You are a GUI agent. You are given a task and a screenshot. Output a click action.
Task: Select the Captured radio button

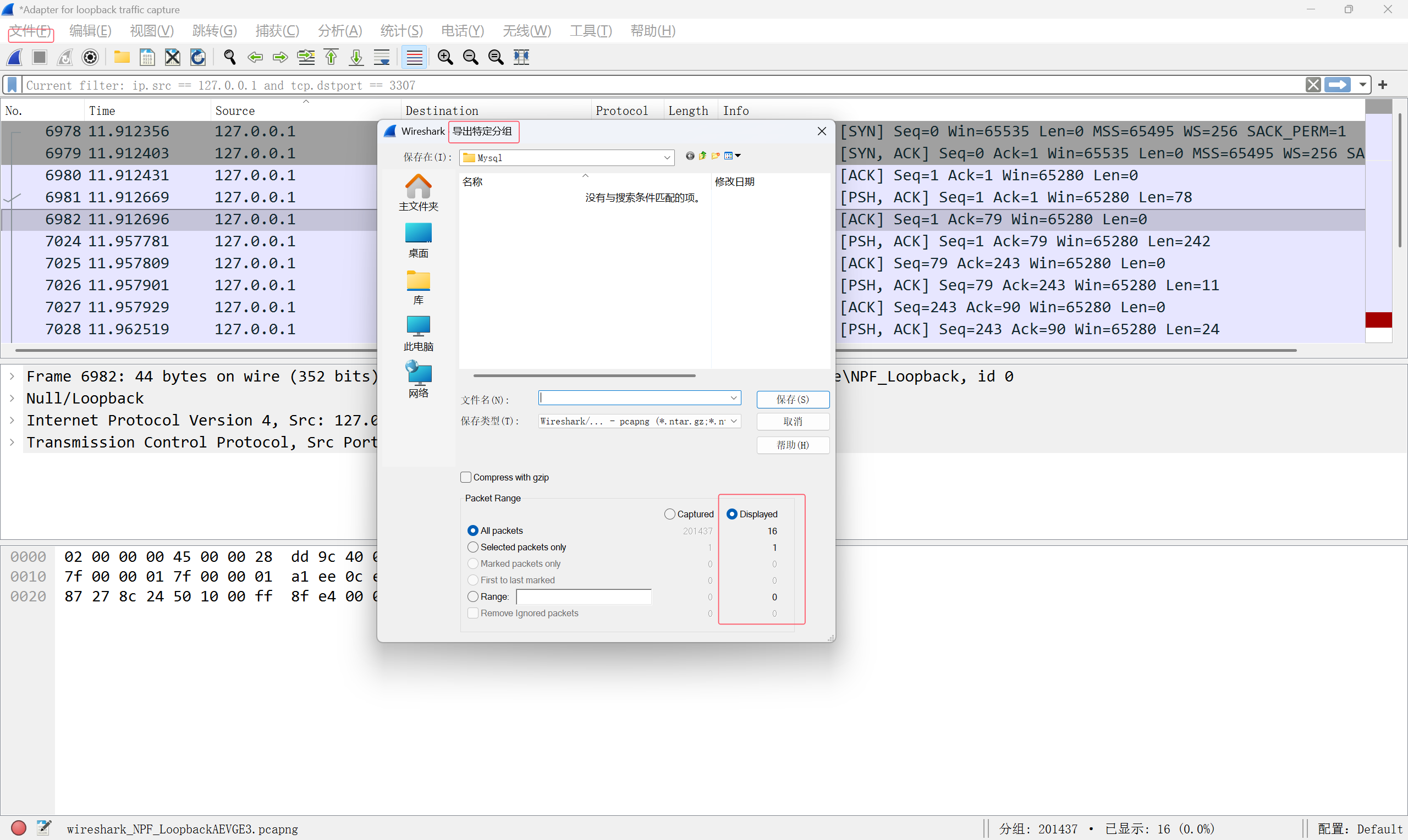pyautogui.click(x=670, y=514)
